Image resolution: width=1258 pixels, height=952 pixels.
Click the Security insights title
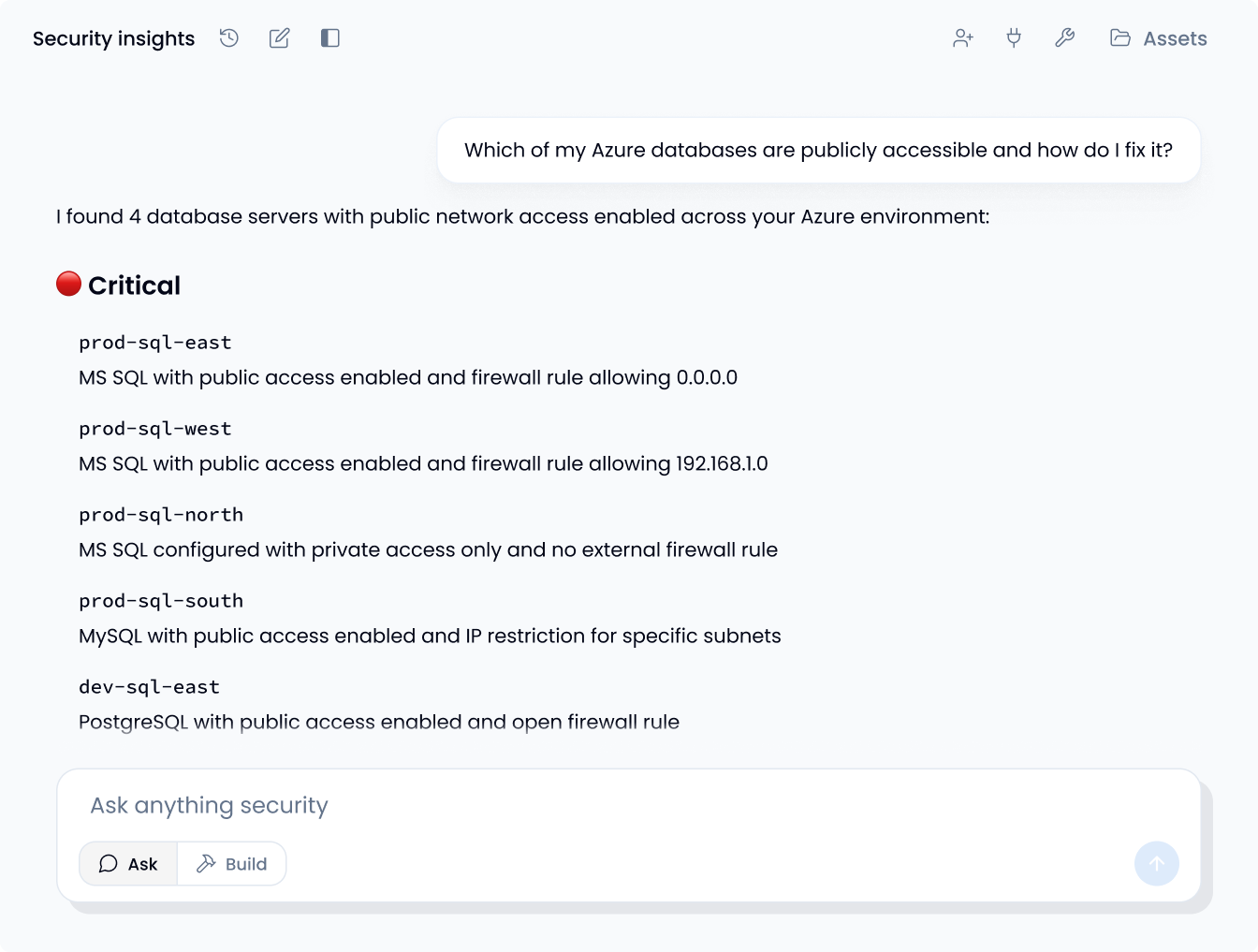click(114, 38)
